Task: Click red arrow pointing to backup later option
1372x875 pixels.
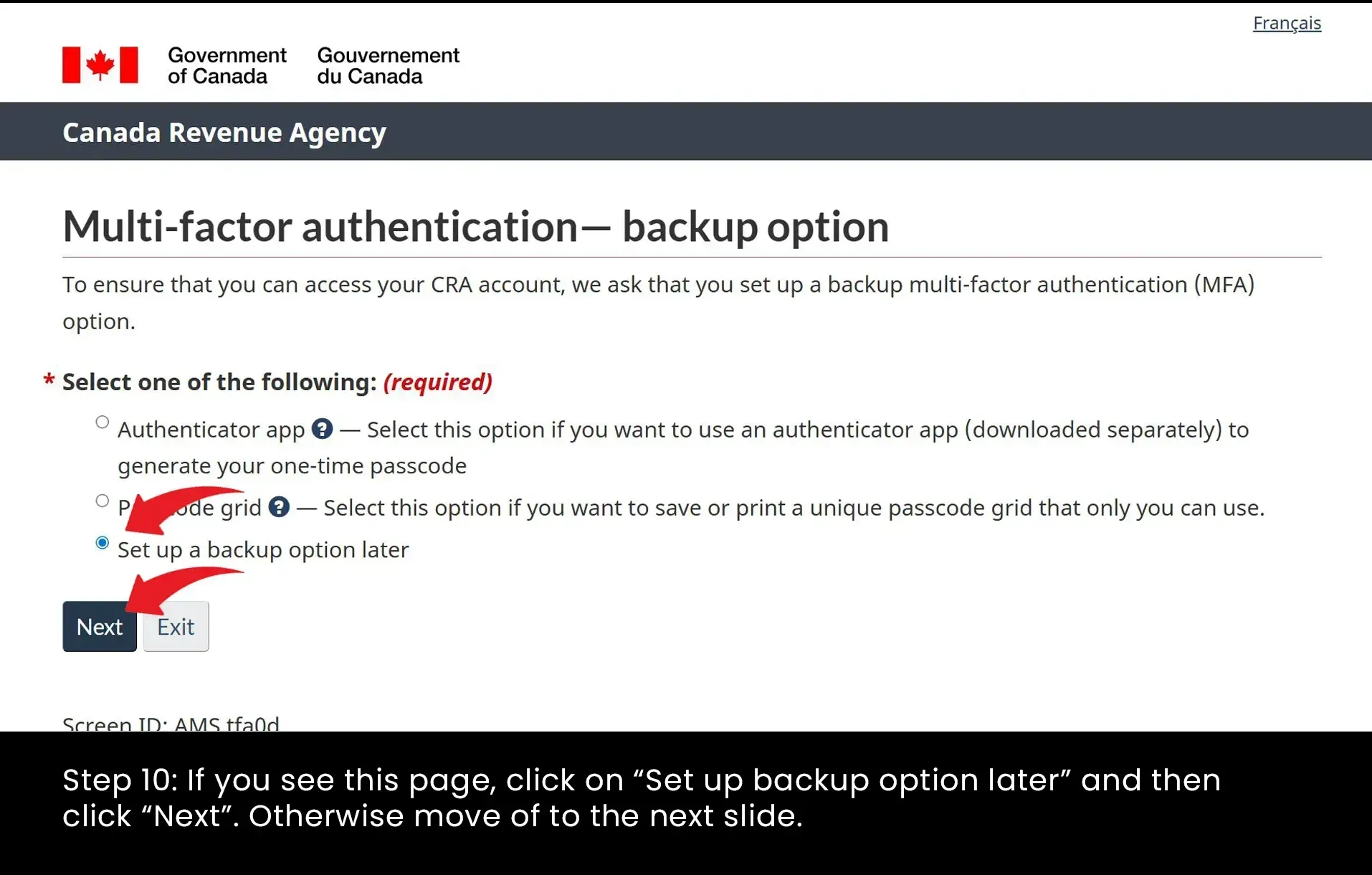Action: pos(184,510)
